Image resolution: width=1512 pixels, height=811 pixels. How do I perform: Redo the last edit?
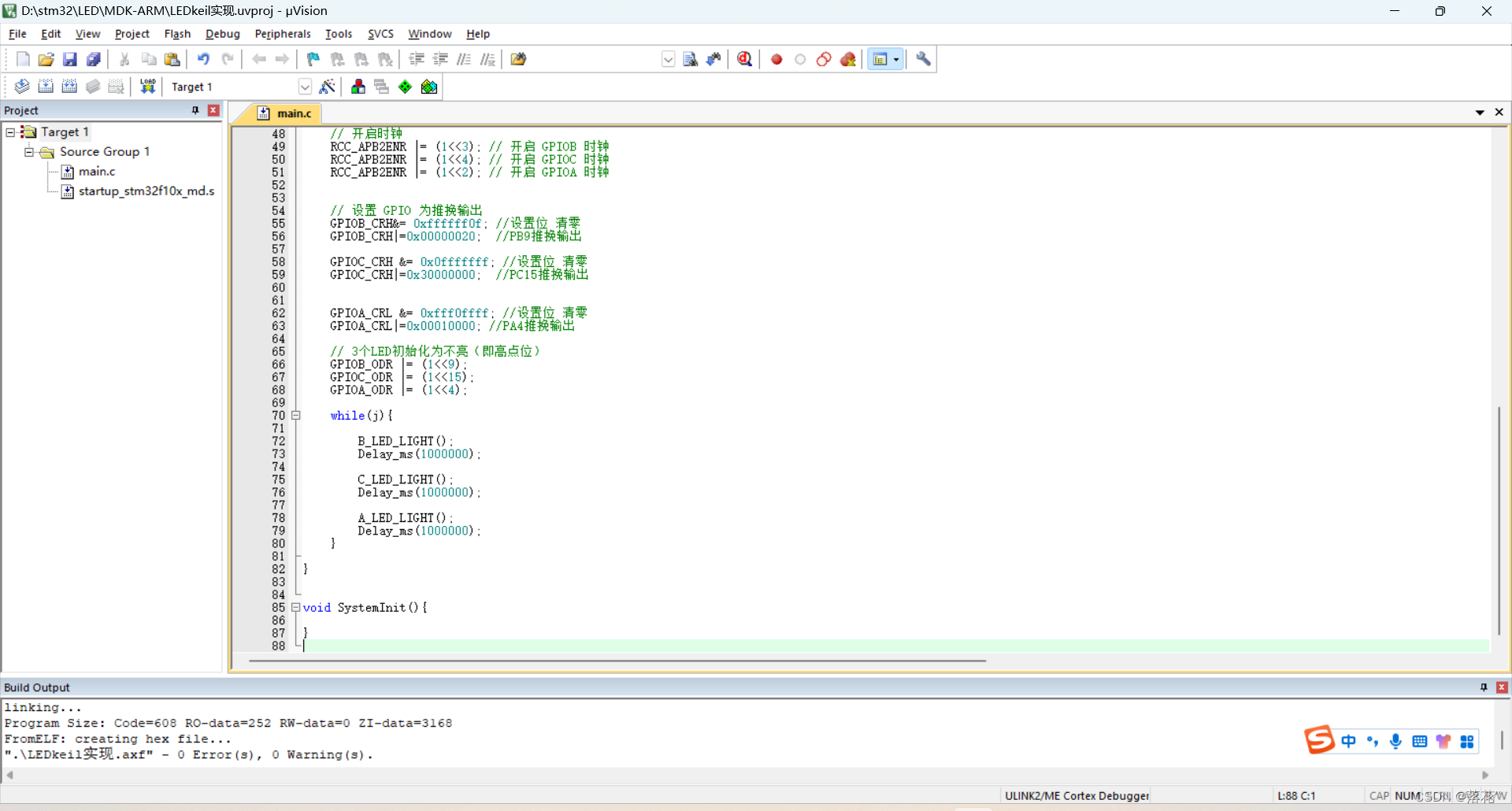[228, 59]
